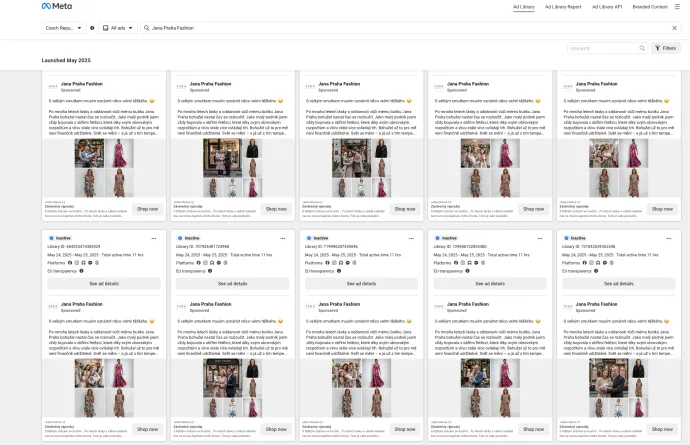This screenshot has height=445, width=690.
Task: Open the hamburger menu in header
Action: (x=677, y=7)
